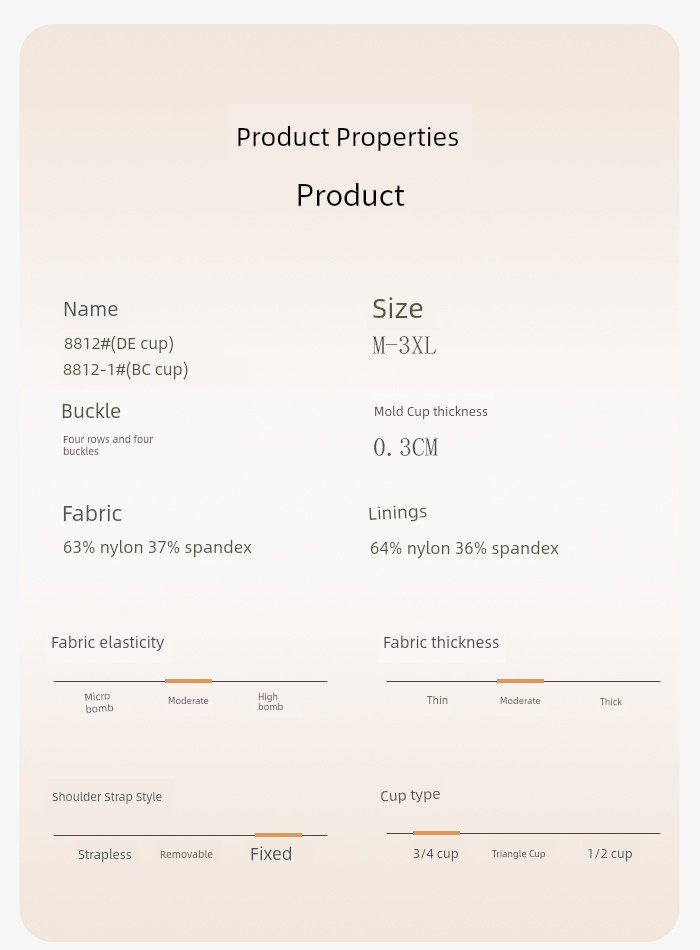Click the 0.3CM mold cup thickness value
Image resolution: width=700 pixels, height=950 pixels.
point(405,448)
